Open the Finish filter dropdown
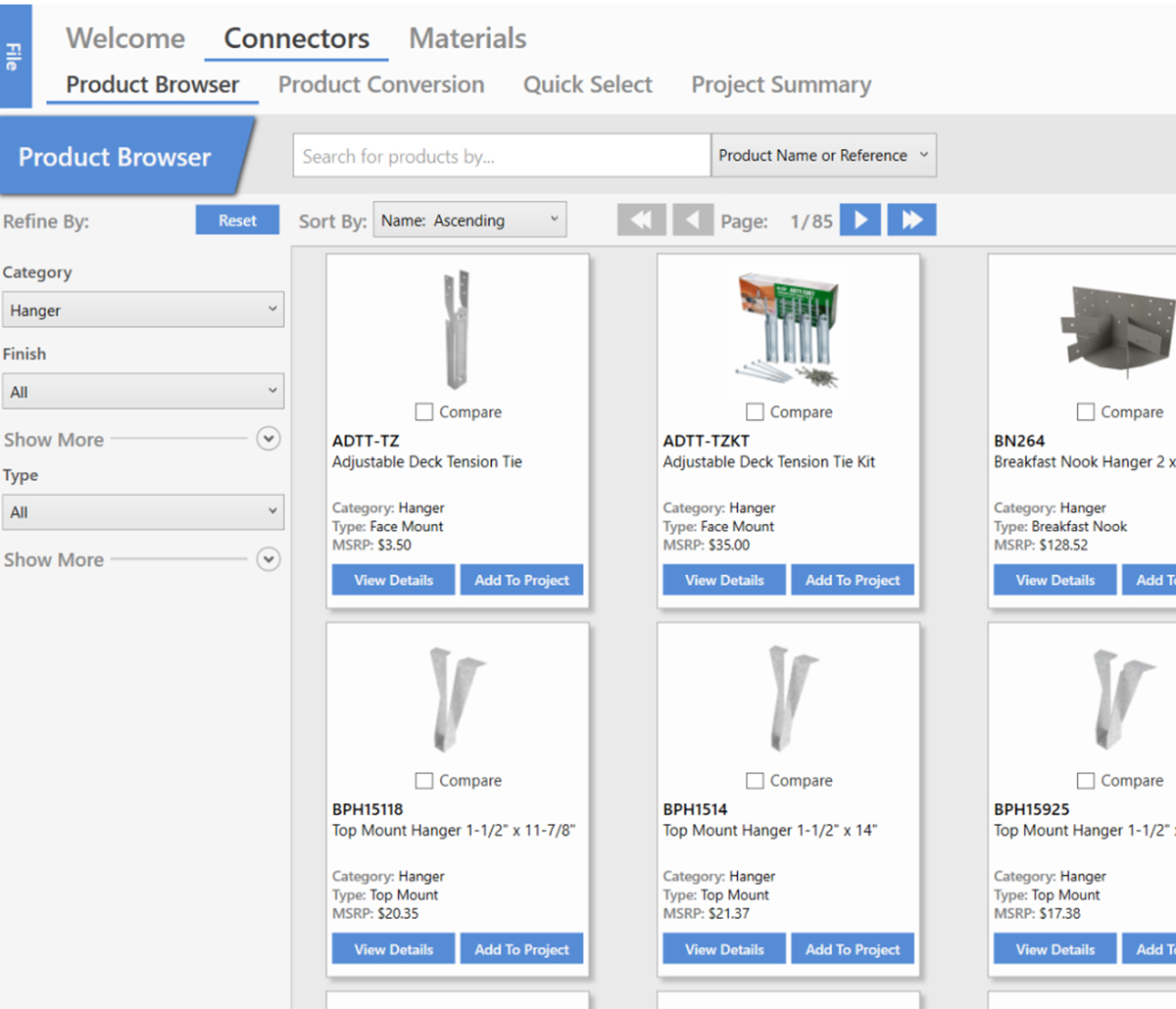 tap(143, 391)
